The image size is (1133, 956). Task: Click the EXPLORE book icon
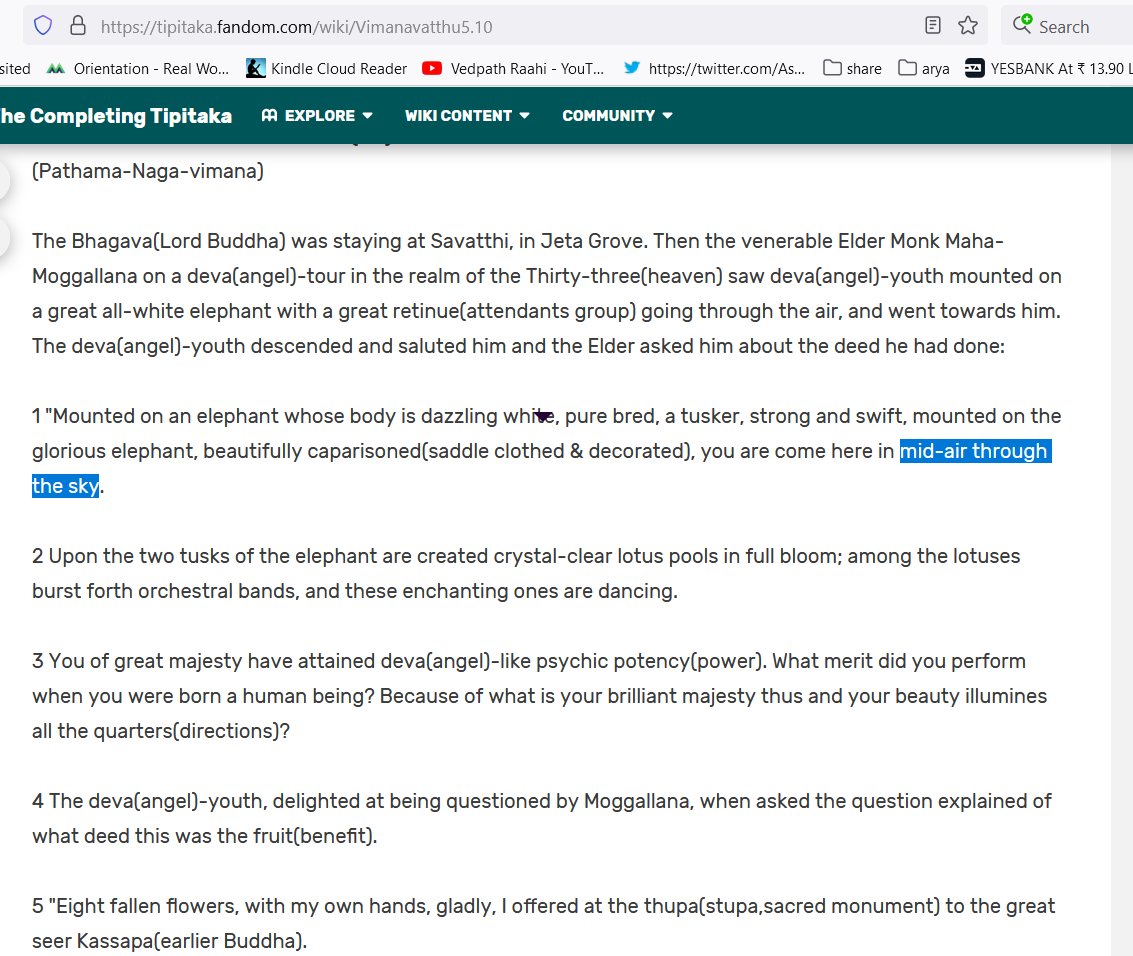270,115
